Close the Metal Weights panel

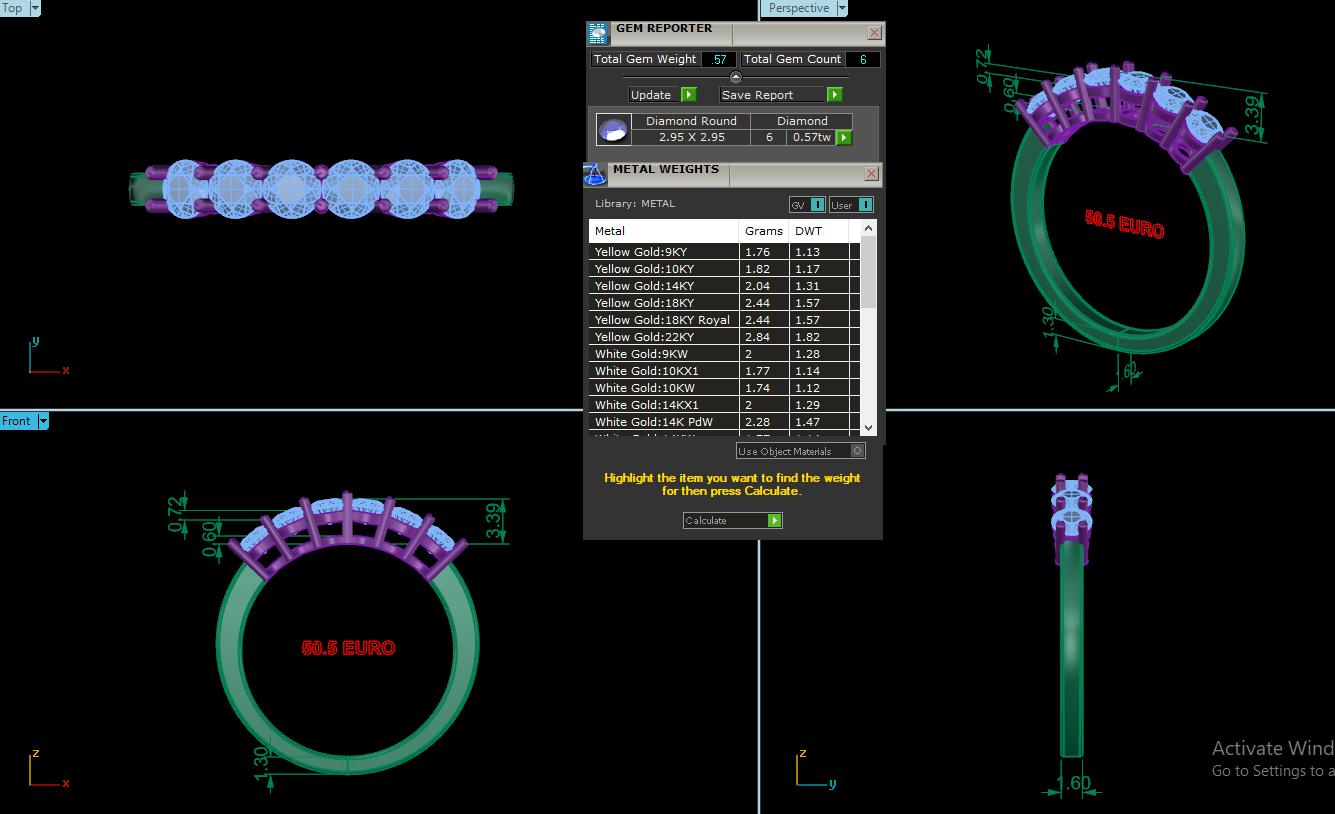(871, 174)
